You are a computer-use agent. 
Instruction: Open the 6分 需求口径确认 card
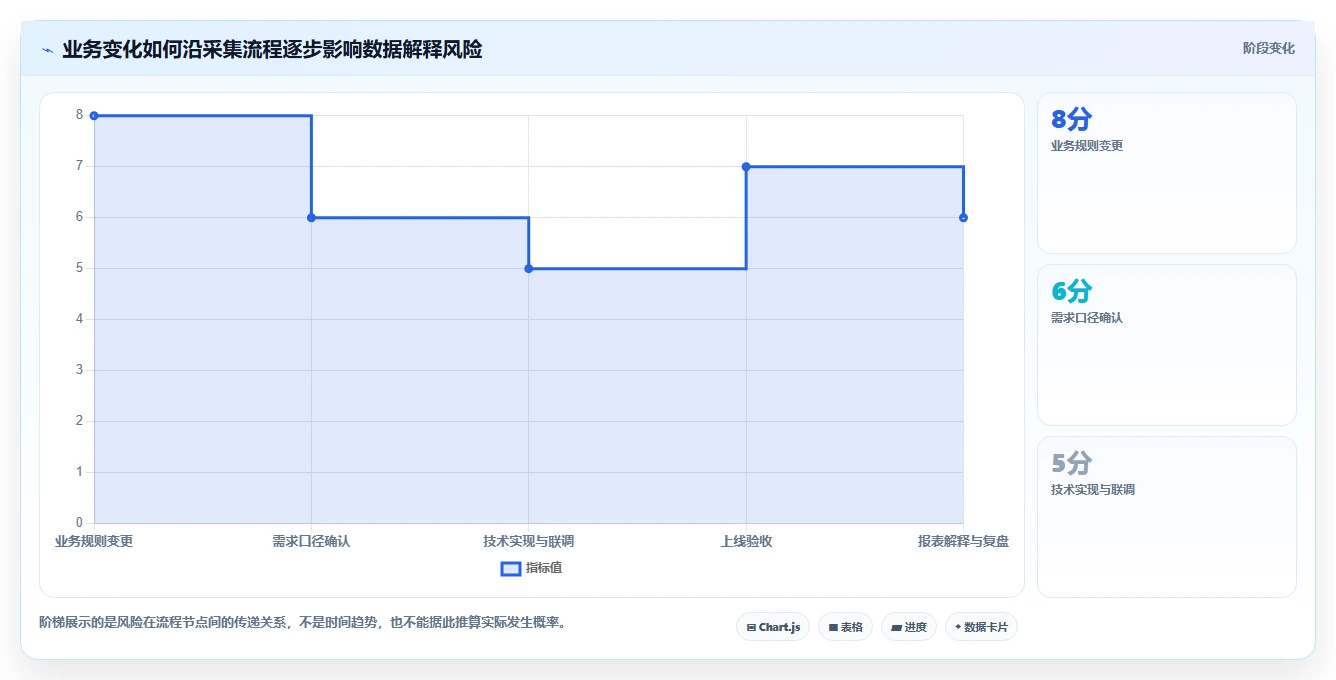click(1167, 345)
